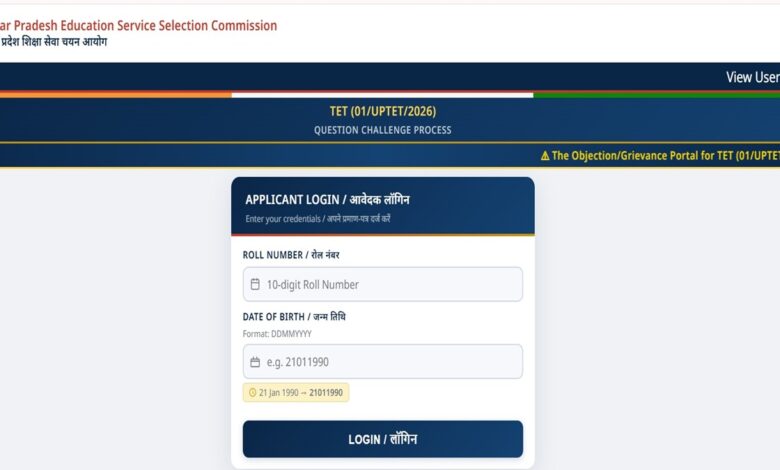Focus the Date of Birth input field
Screen dimensions: 780x470
[383, 362]
